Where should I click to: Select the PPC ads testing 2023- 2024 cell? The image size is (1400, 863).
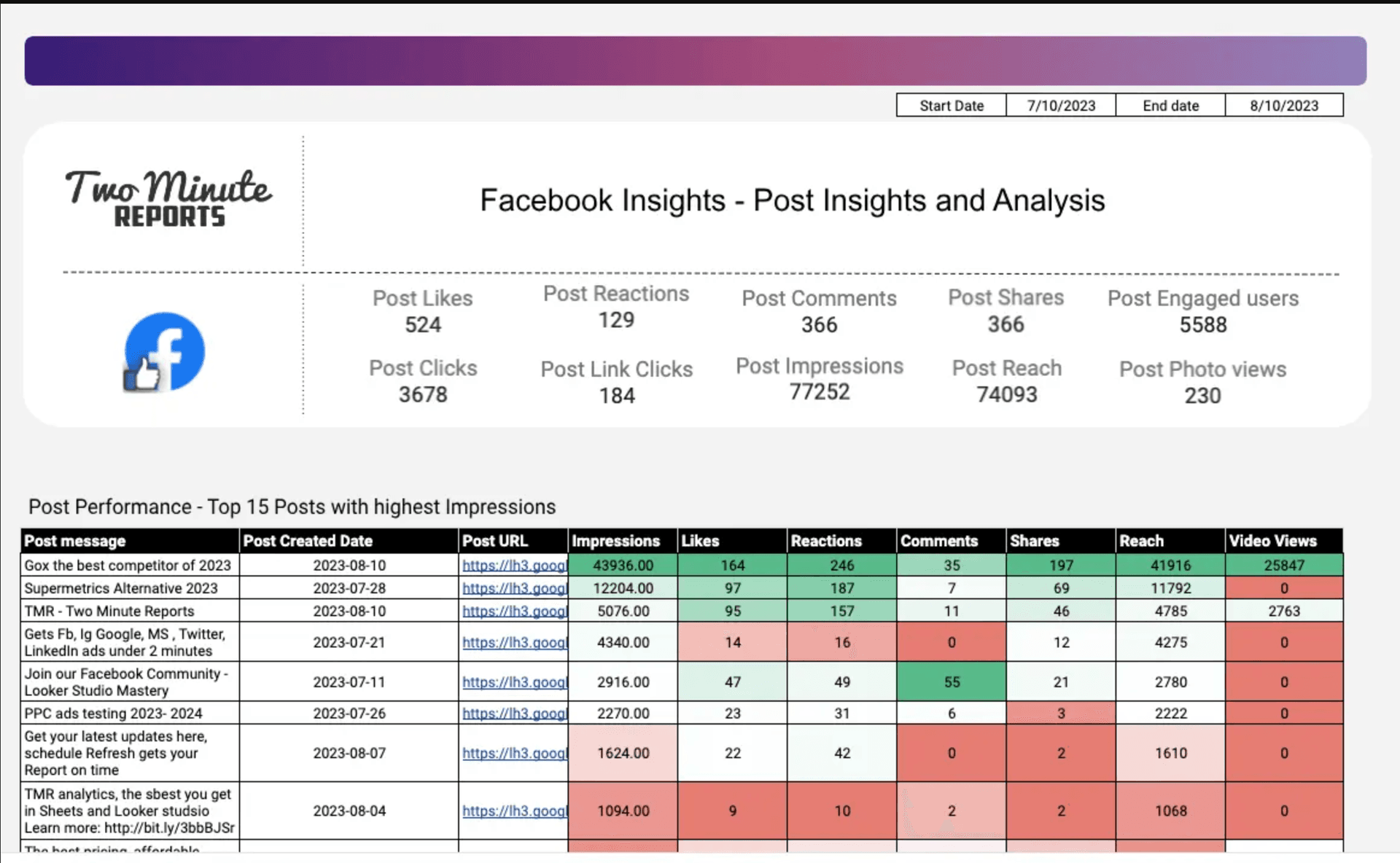[130, 713]
